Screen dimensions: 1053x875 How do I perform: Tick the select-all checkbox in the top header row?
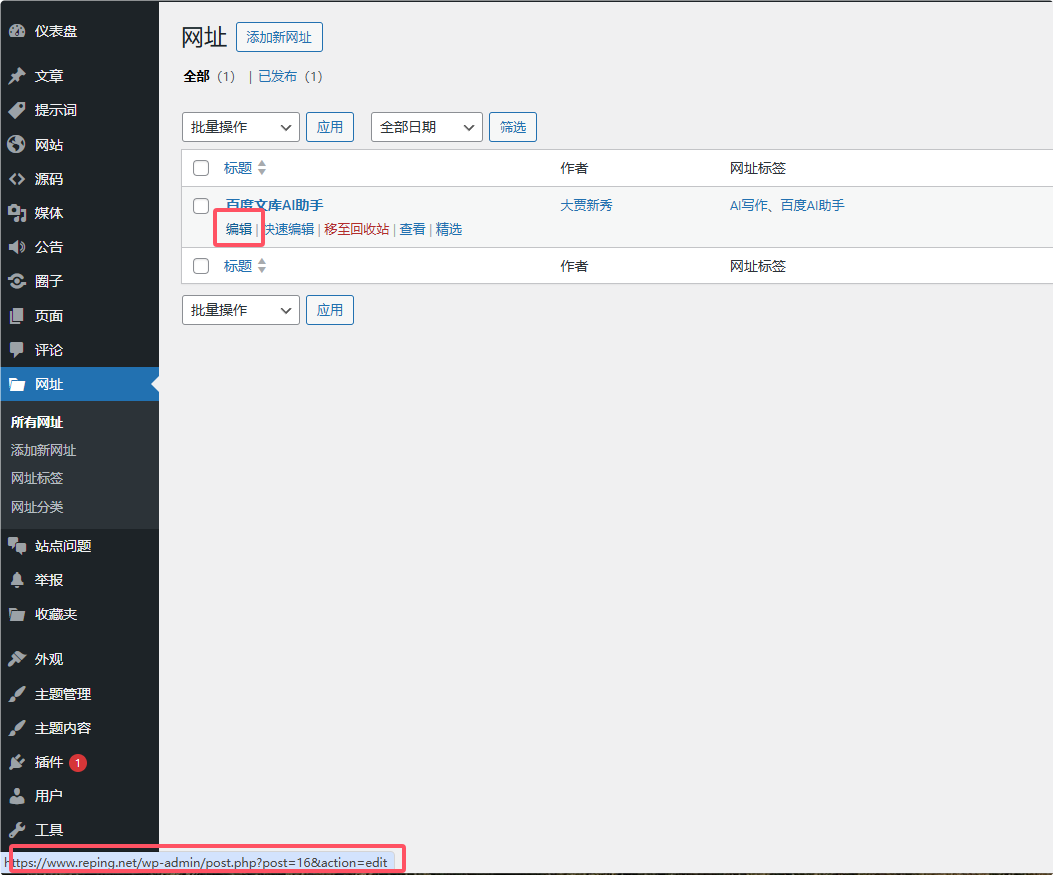pos(201,168)
